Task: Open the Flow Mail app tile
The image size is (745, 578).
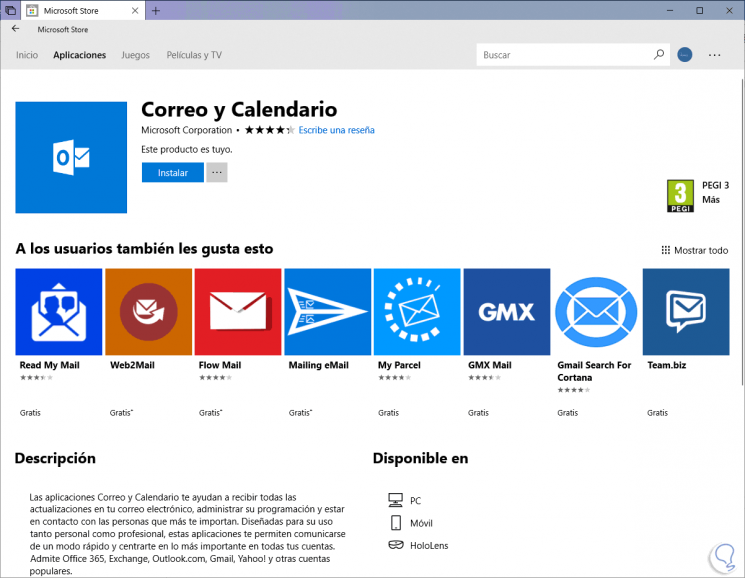Action: (x=238, y=312)
